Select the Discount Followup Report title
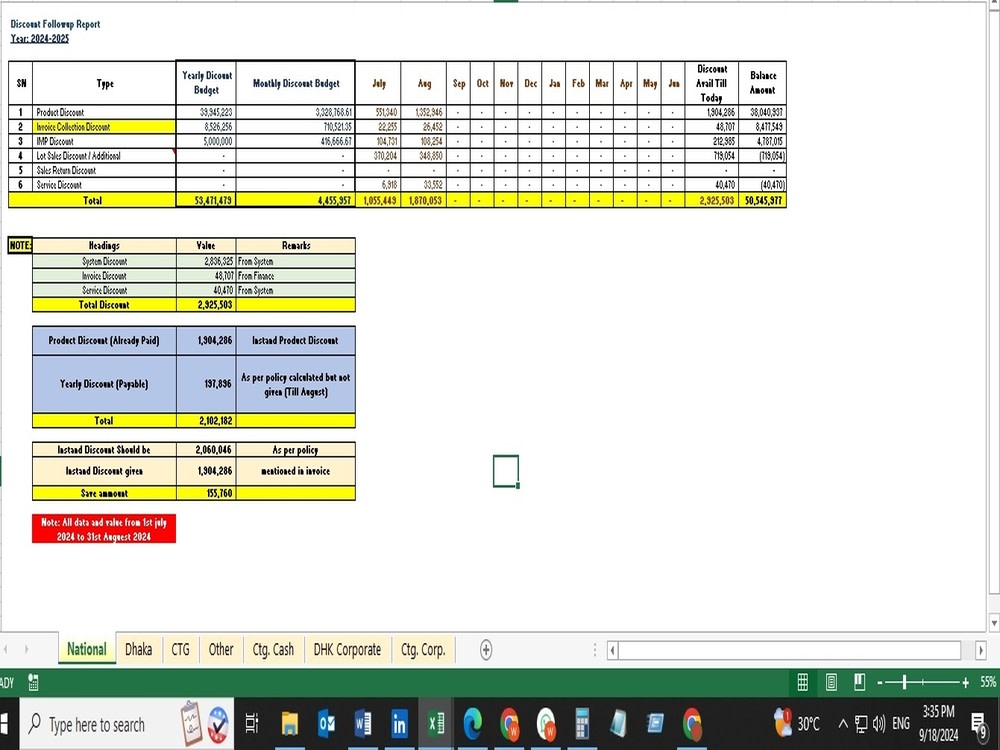 pos(55,24)
